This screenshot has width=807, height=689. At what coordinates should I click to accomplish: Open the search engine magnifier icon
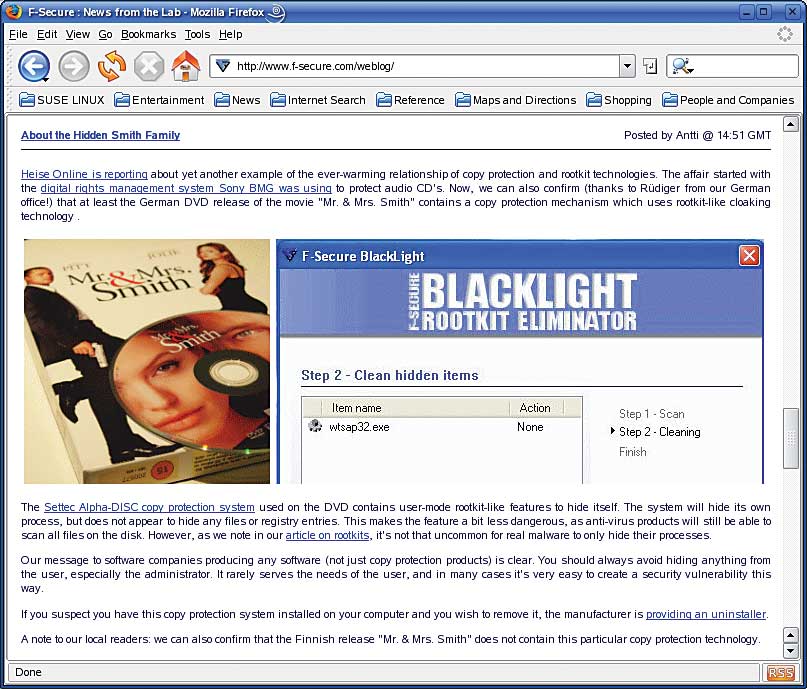tap(682, 66)
